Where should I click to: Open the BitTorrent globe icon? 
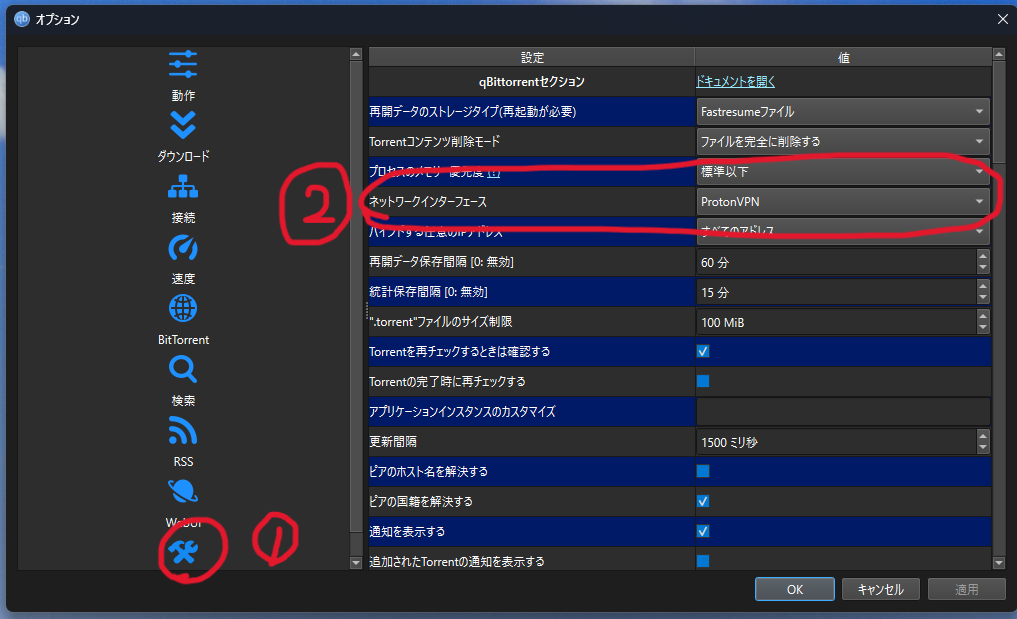(x=183, y=309)
